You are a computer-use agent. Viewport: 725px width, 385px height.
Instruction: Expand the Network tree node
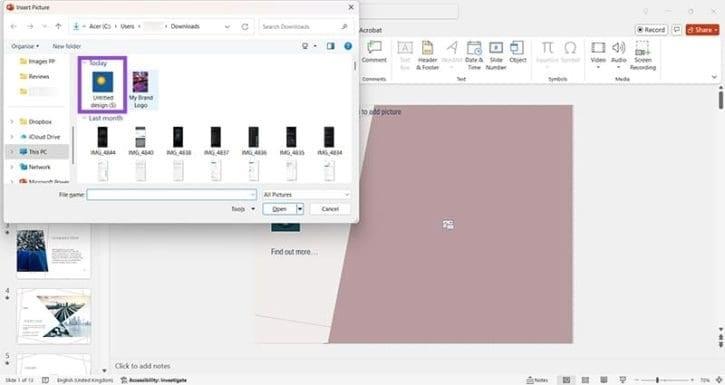coord(12,167)
